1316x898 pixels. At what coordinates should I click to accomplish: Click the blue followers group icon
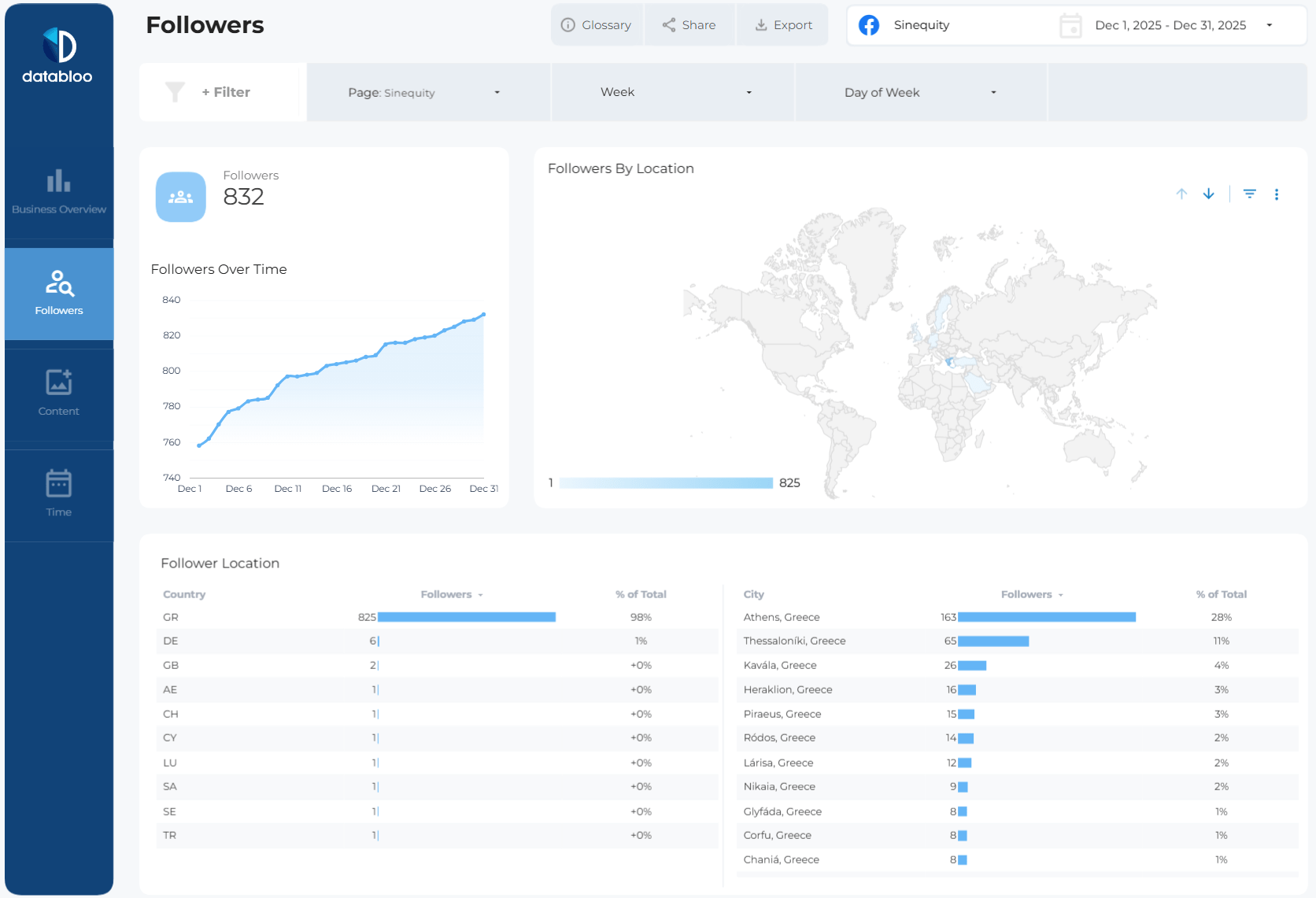tap(181, 197)
